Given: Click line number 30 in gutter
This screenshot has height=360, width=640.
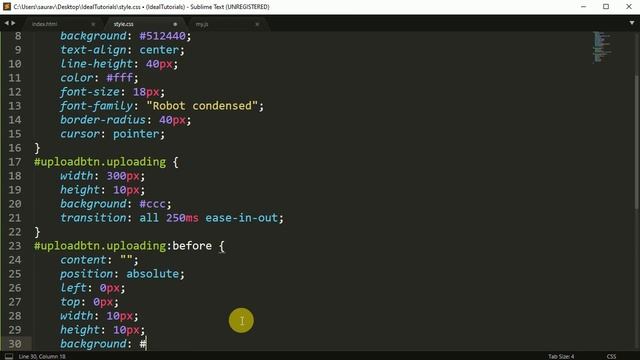Looking at the screenshot, I should point(15,344).
